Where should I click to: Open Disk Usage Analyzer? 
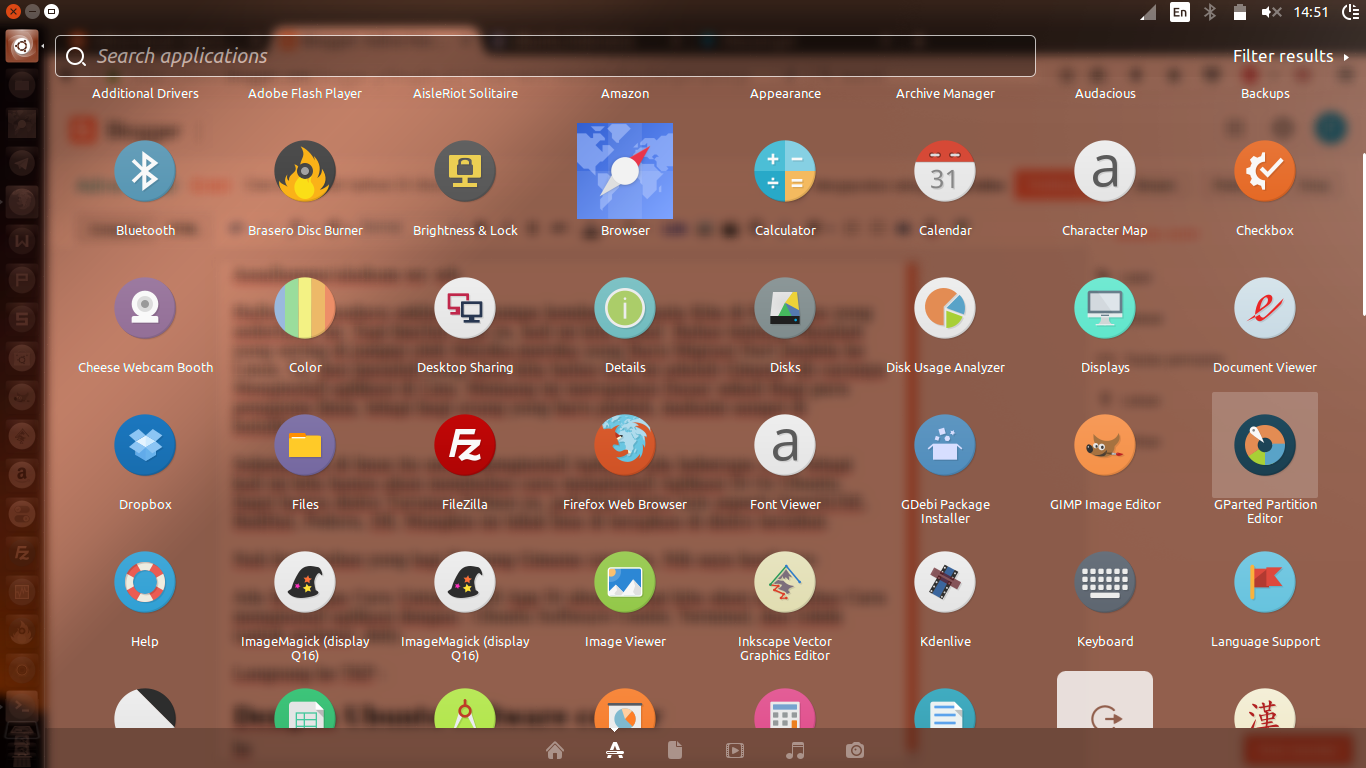[x=945, y=308]
